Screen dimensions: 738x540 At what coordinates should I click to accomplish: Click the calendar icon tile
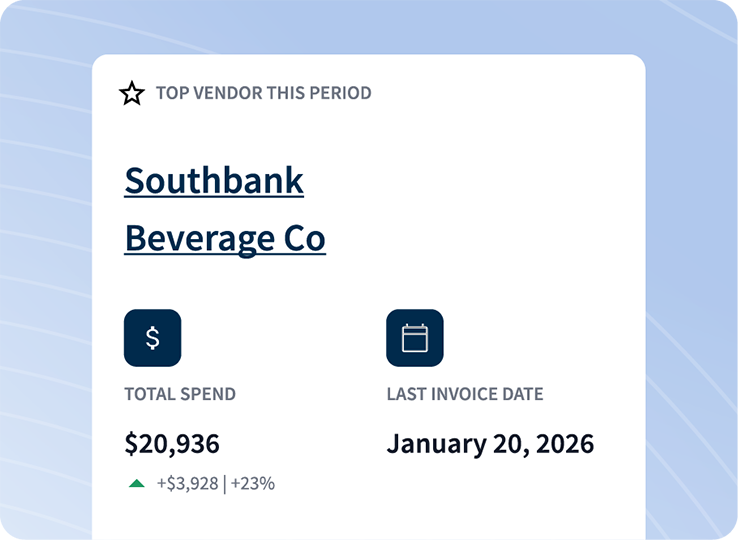pos(414,338)
